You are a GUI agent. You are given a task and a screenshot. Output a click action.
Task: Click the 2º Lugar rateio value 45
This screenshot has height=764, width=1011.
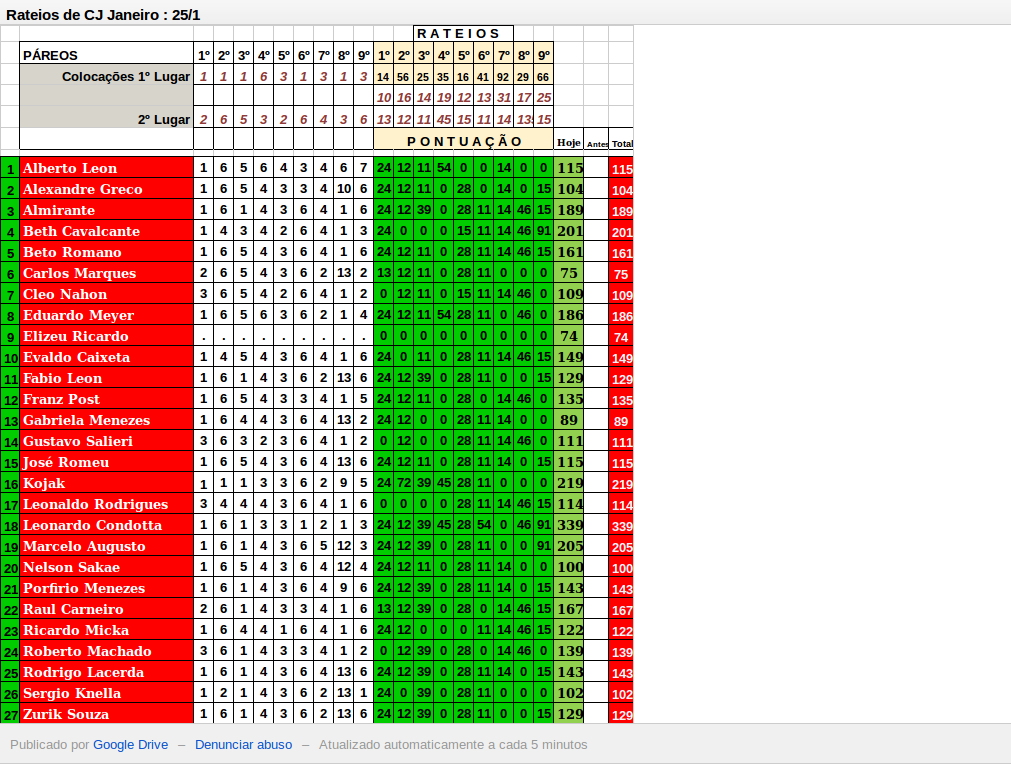click(443, 119)
